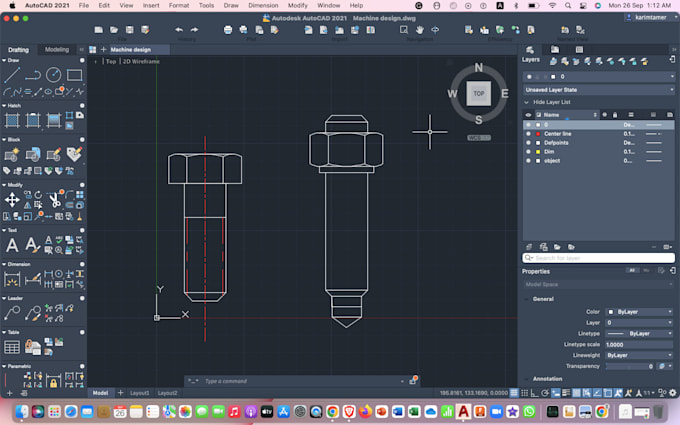
Task: Select the Trim scissors tool
Action: point(54,200)
